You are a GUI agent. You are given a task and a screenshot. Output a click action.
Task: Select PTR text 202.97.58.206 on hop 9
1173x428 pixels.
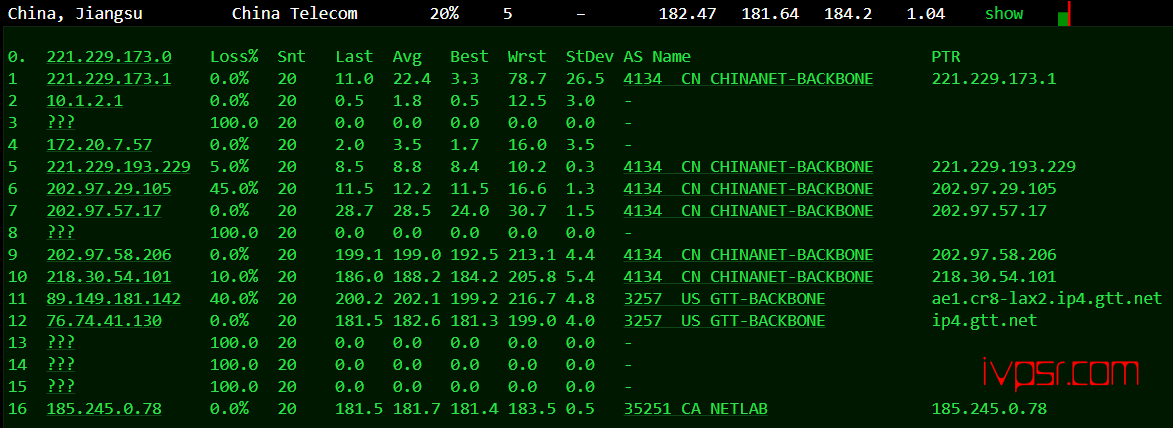coord(994,255)
